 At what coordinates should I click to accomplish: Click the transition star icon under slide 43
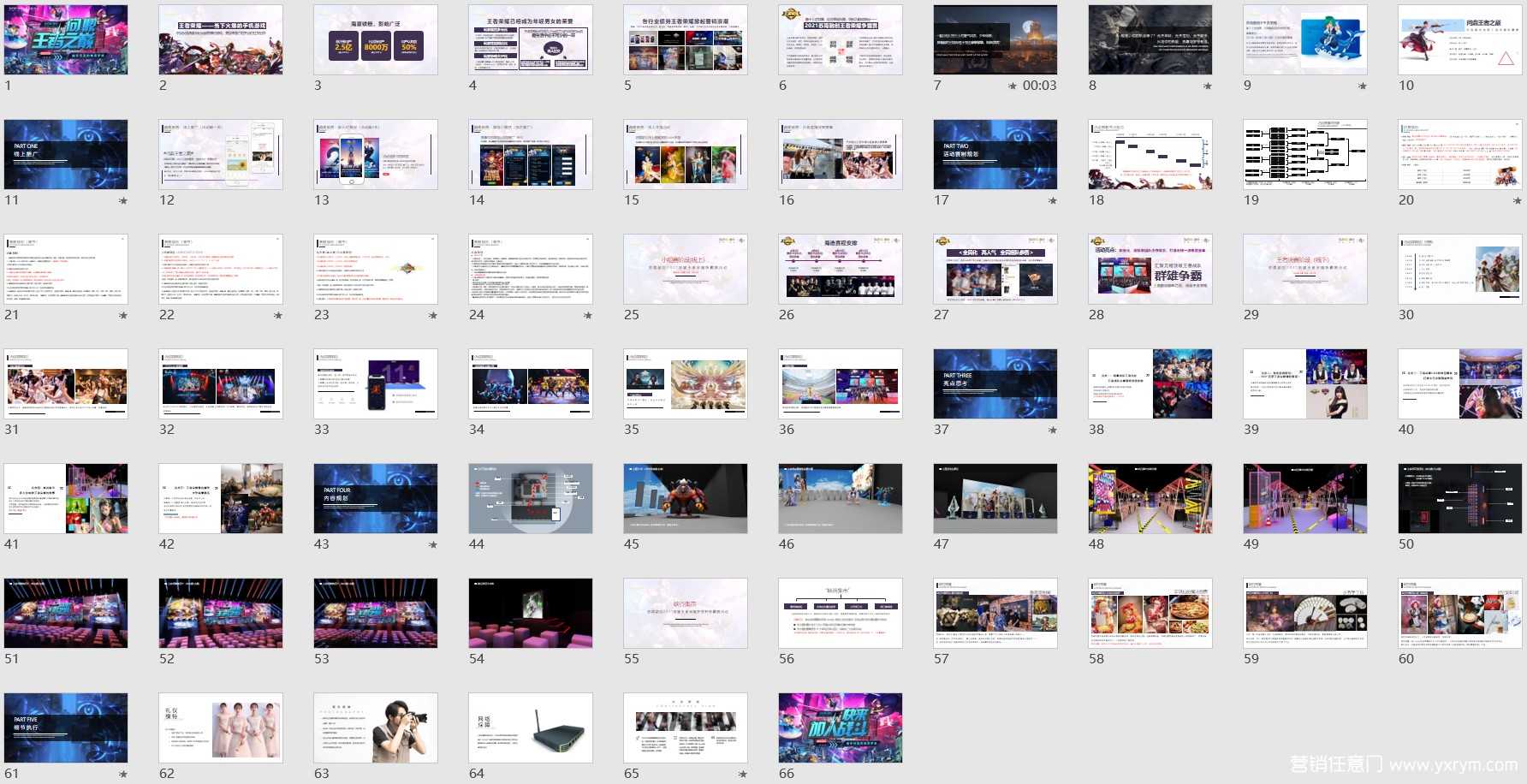[x=433, y=545]
